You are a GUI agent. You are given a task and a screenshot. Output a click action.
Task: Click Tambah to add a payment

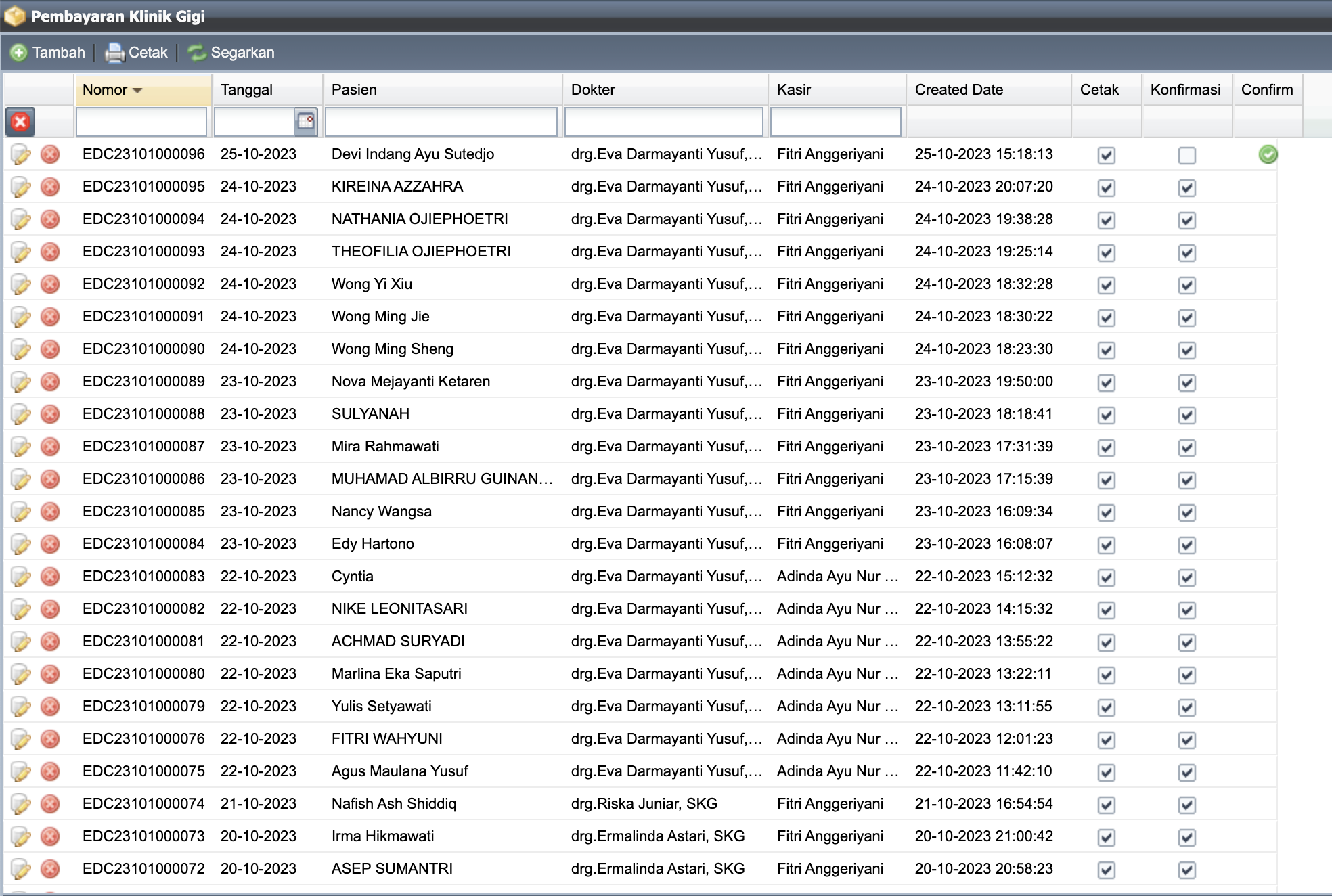[x=48, y=53]
